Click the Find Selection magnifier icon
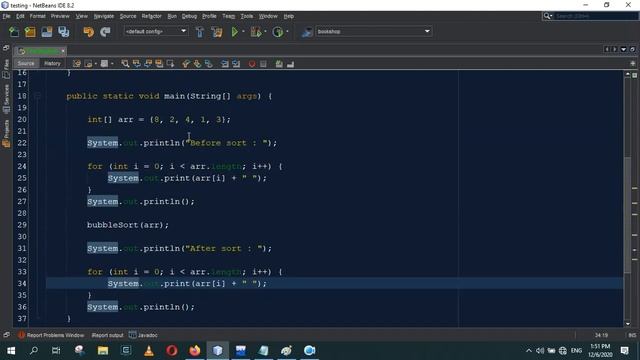 (125, 64)
